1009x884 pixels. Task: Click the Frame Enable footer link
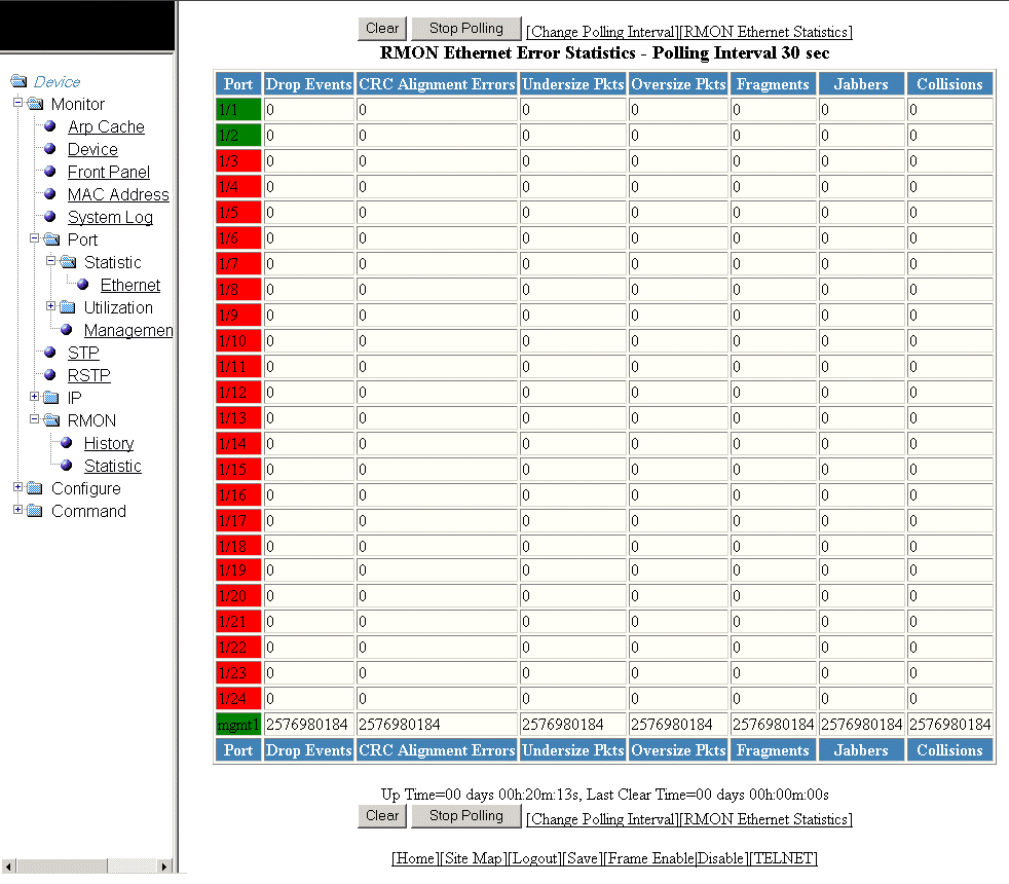tap(650, 858)
